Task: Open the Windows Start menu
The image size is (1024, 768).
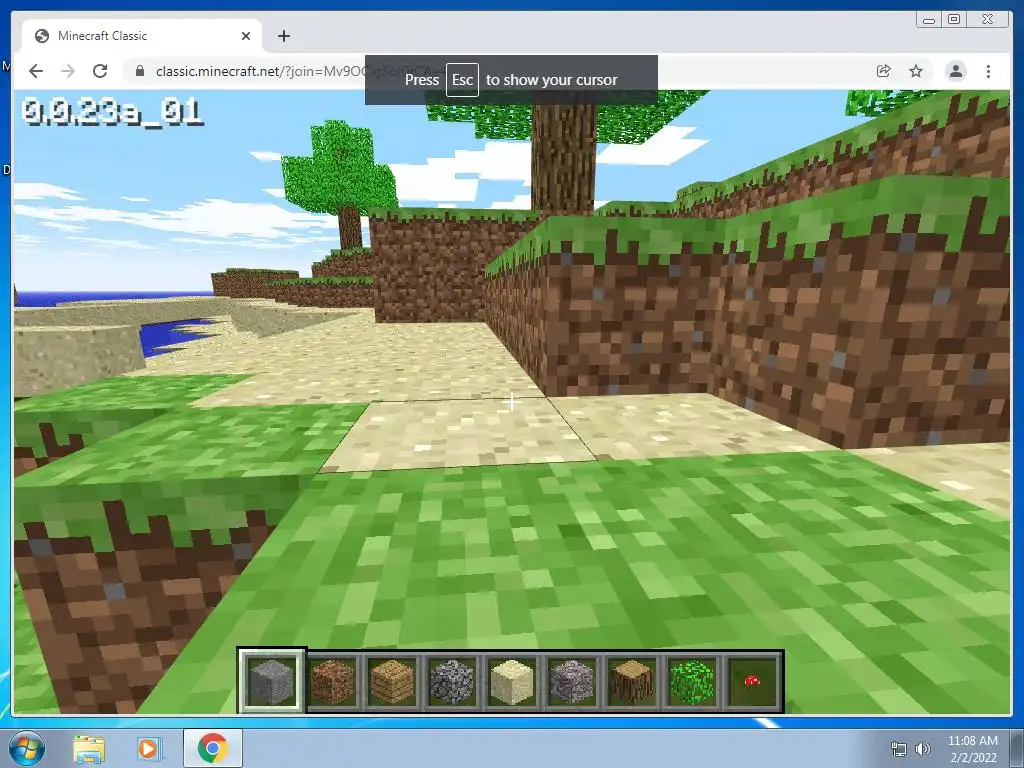Action: (27, 748)
